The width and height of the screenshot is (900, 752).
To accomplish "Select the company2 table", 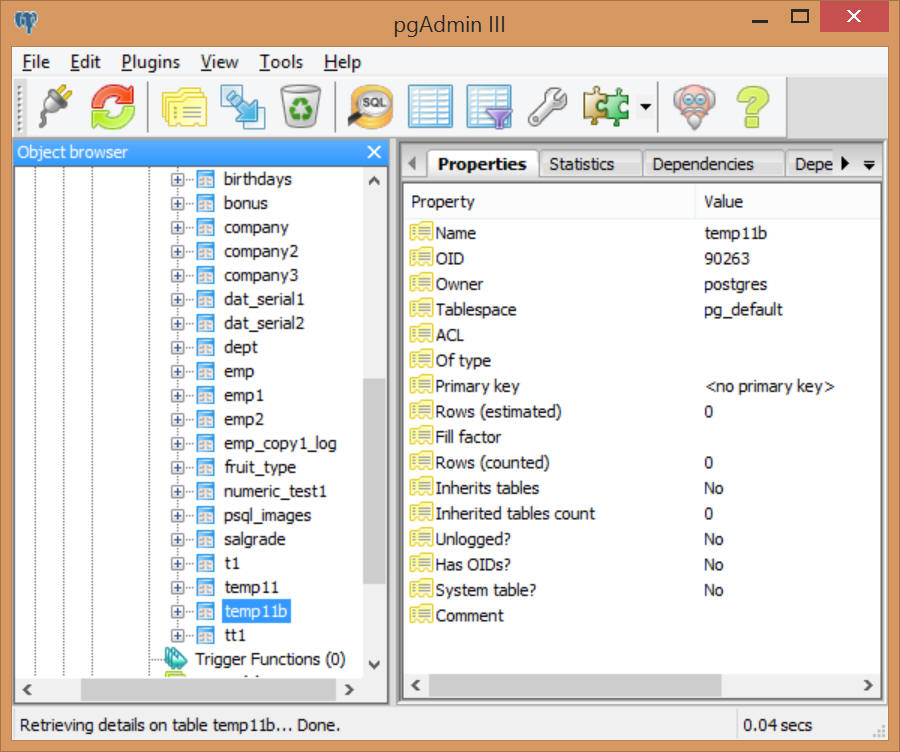I will click(261, 251).
